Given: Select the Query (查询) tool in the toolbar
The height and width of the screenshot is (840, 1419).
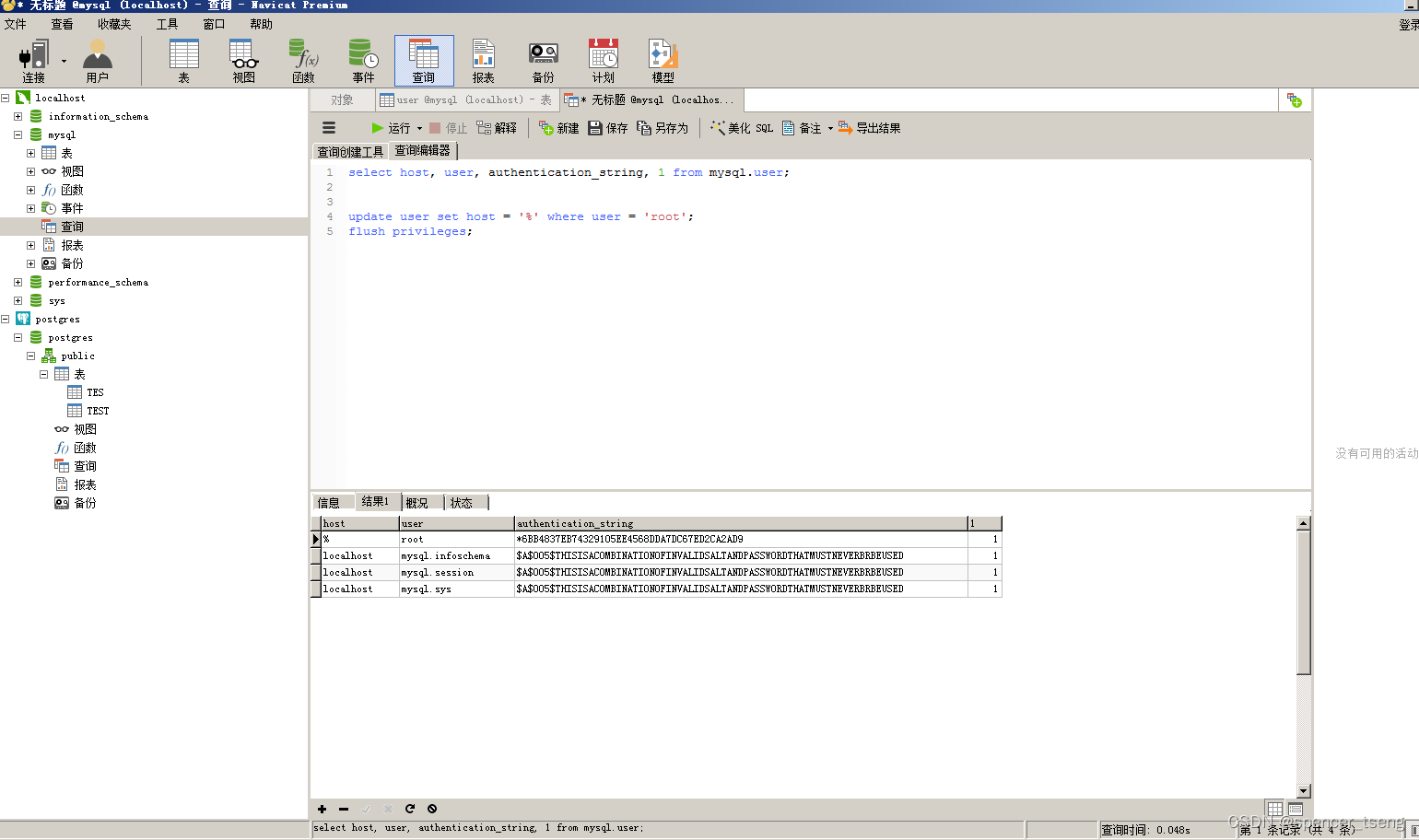Looking at the screenshot, I should click(424, 59).
